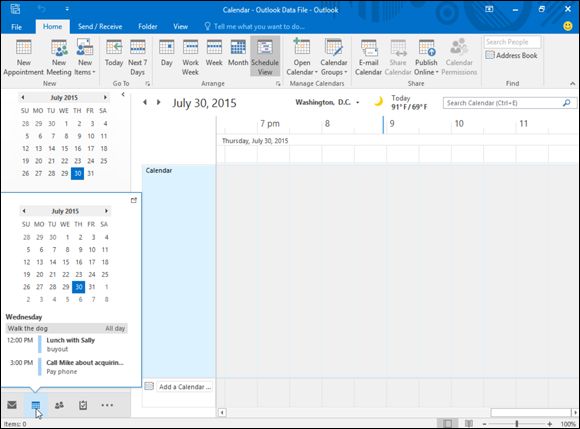Open Ribbon Display Options
Viewport: 580px width, 429px height.
(x=489, y=9)
